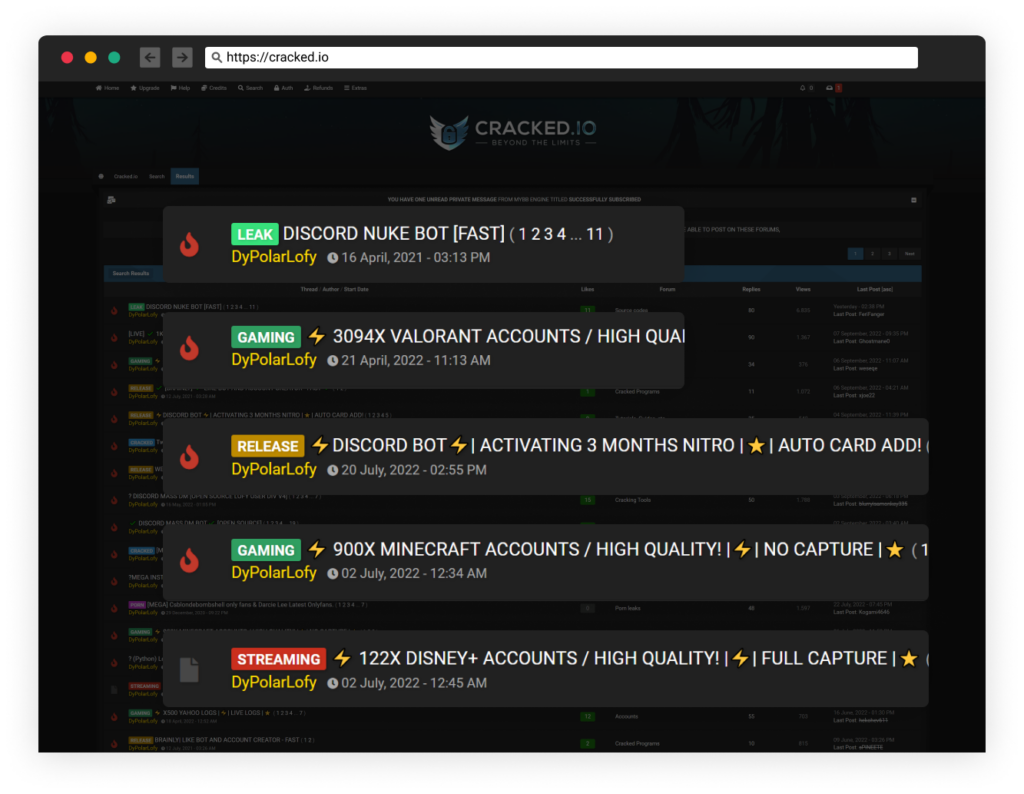Click the STREAMING tag on Disney+ thread
This screenshot has width=1024, height=794.
(x=279, y=659)
